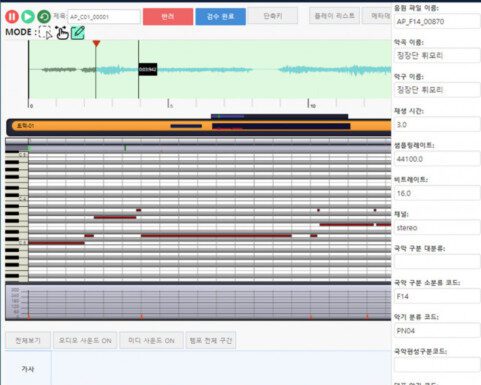This screenshot has width=481, height=385.
Task: Click the C4 piano key
Action: click(x=23, y=199)
